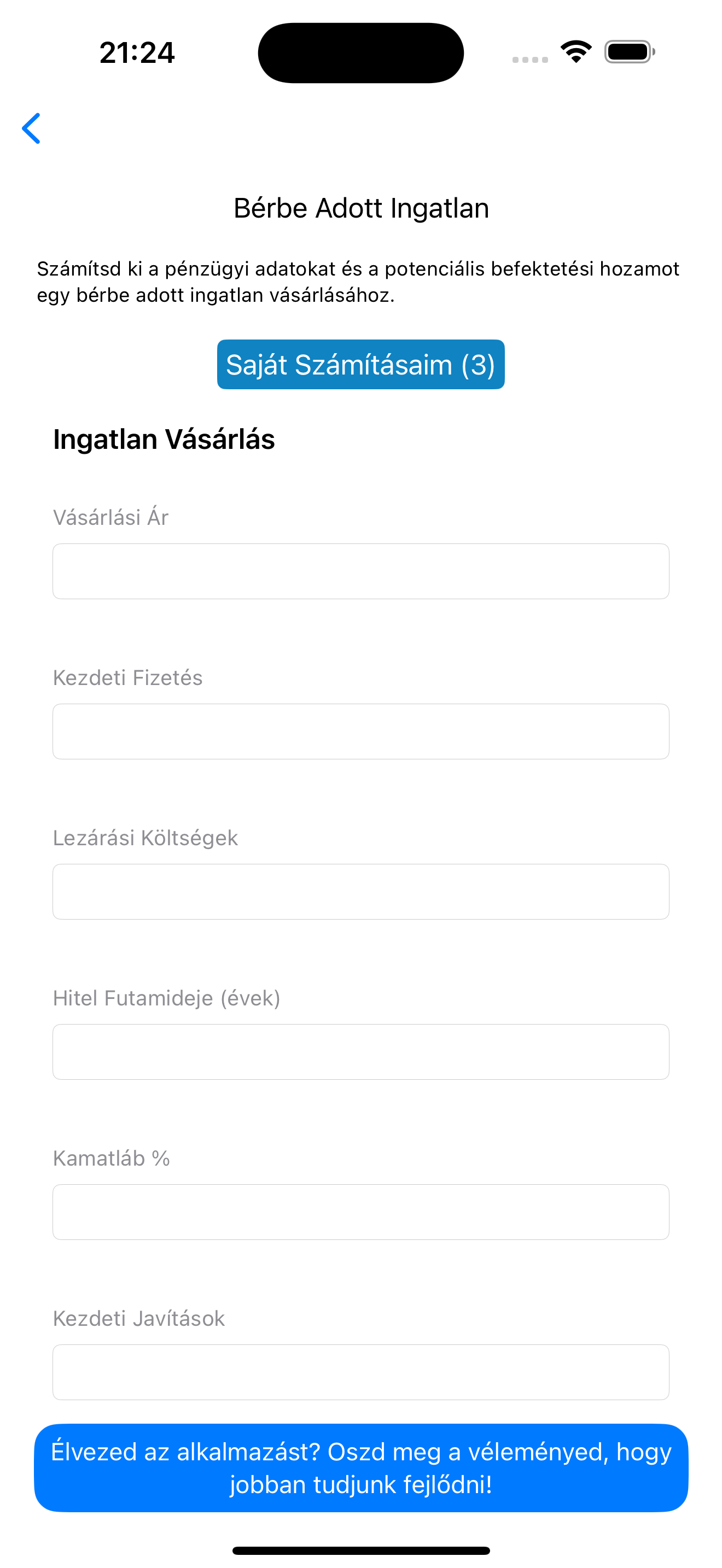Select the Lezárási Költségek text box

point(361,891)
